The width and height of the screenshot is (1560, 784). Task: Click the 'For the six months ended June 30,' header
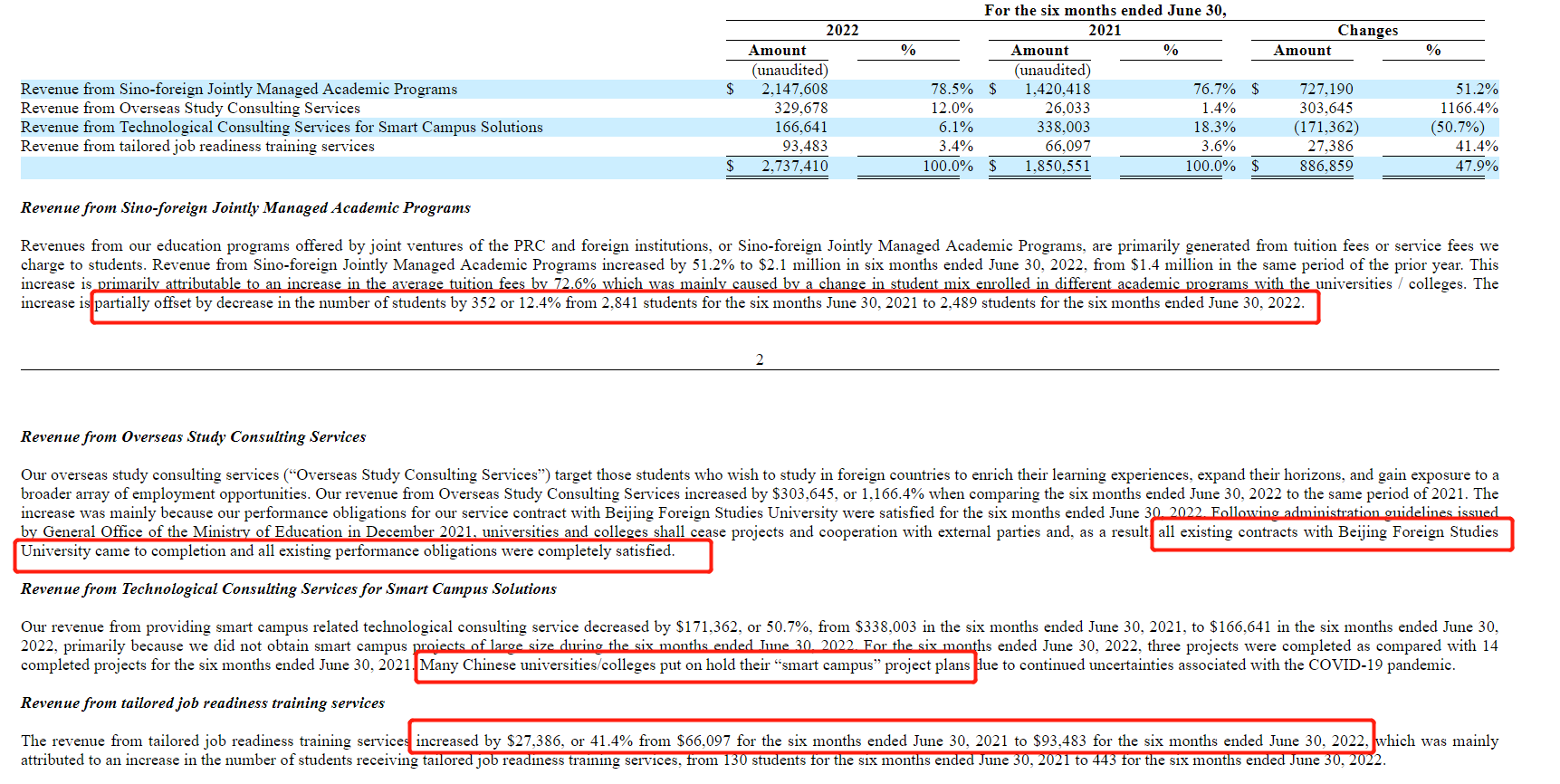[x=1105, y=10]
